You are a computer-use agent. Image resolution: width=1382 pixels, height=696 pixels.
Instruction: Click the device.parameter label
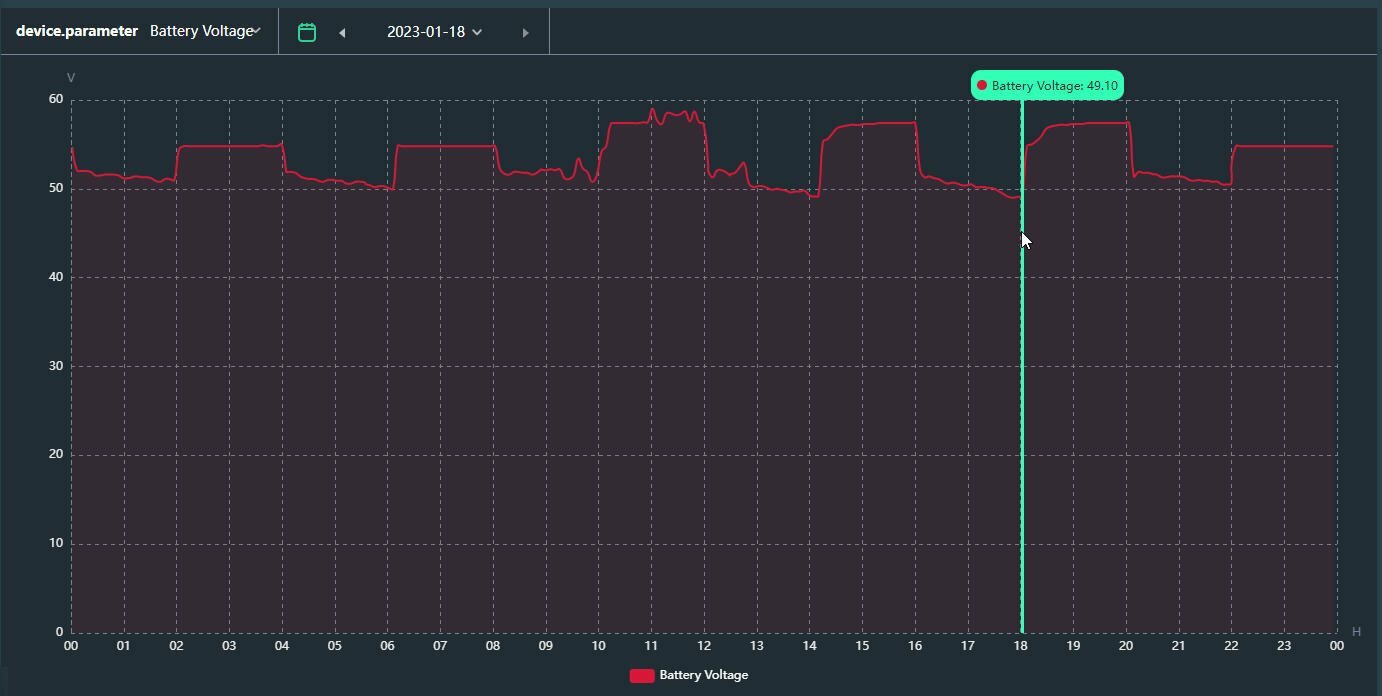tap(77, 31)
